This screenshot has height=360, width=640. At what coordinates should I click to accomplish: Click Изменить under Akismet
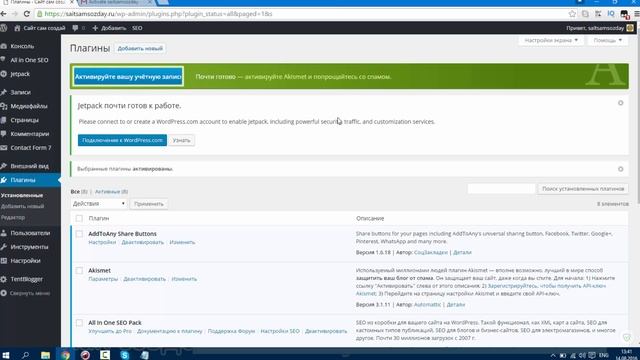point(184,279)
